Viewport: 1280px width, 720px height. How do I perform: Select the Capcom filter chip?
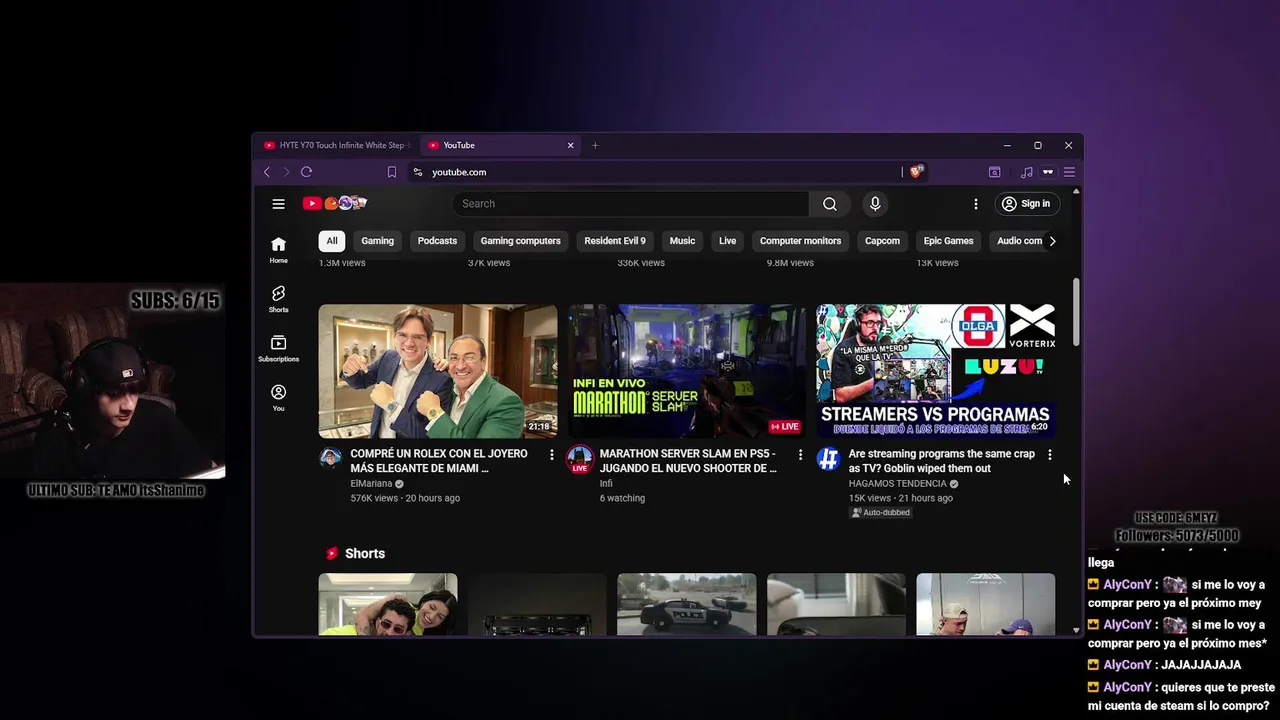coord(882,241)
